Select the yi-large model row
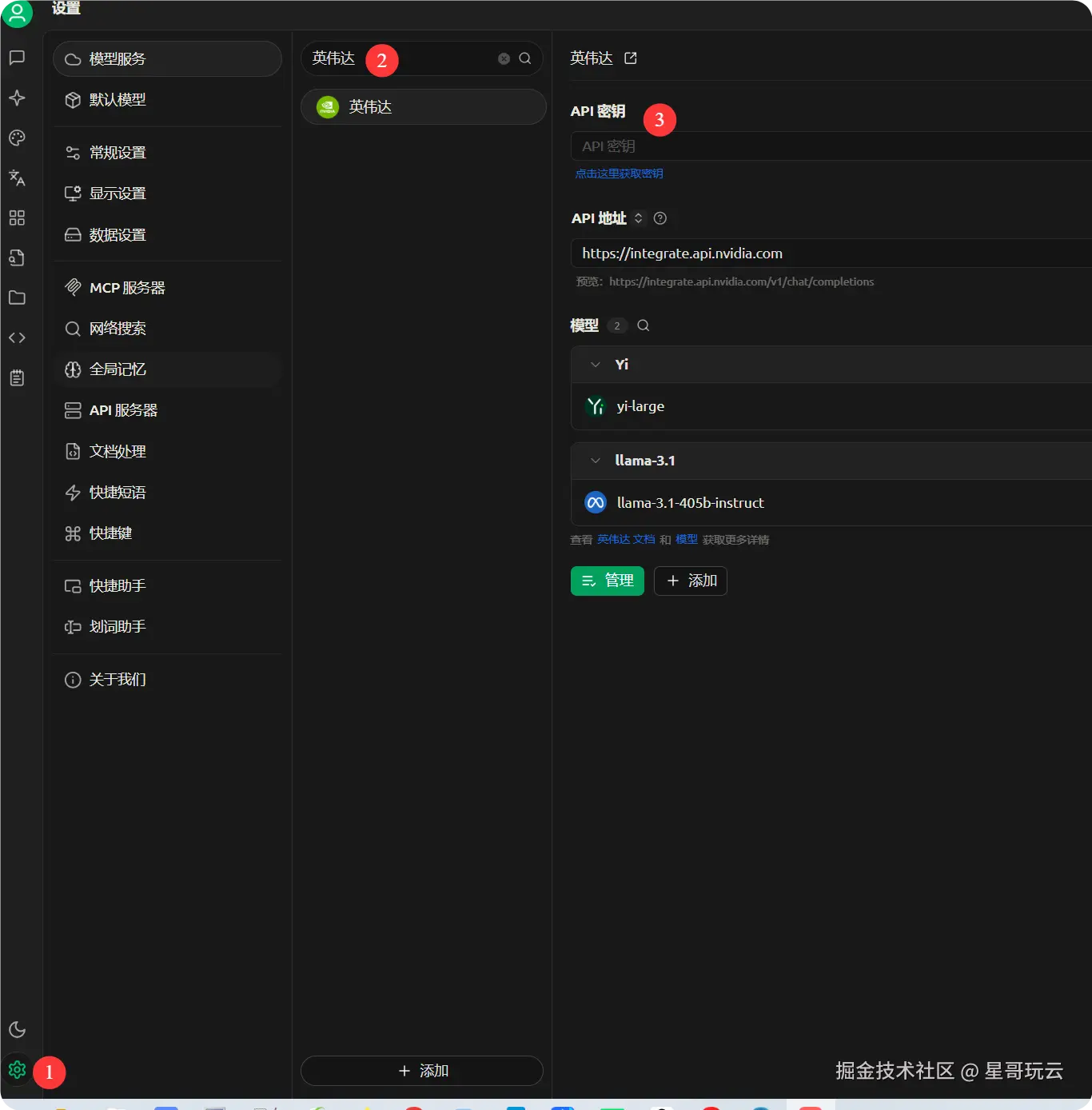1092x1110 pixels. point(831,406)
